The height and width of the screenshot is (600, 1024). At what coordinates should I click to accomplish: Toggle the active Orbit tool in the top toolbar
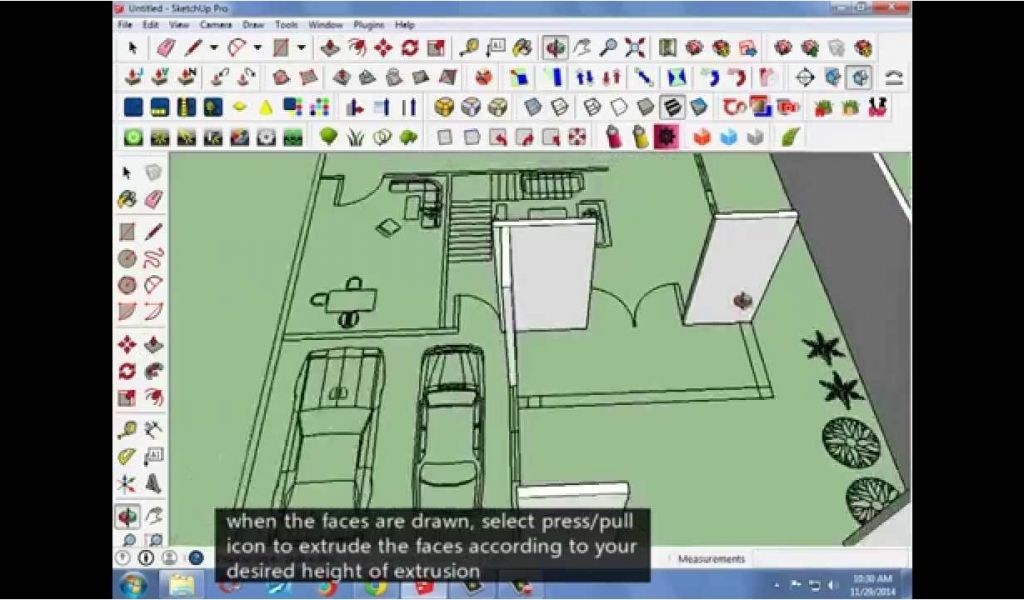point(554,47)
